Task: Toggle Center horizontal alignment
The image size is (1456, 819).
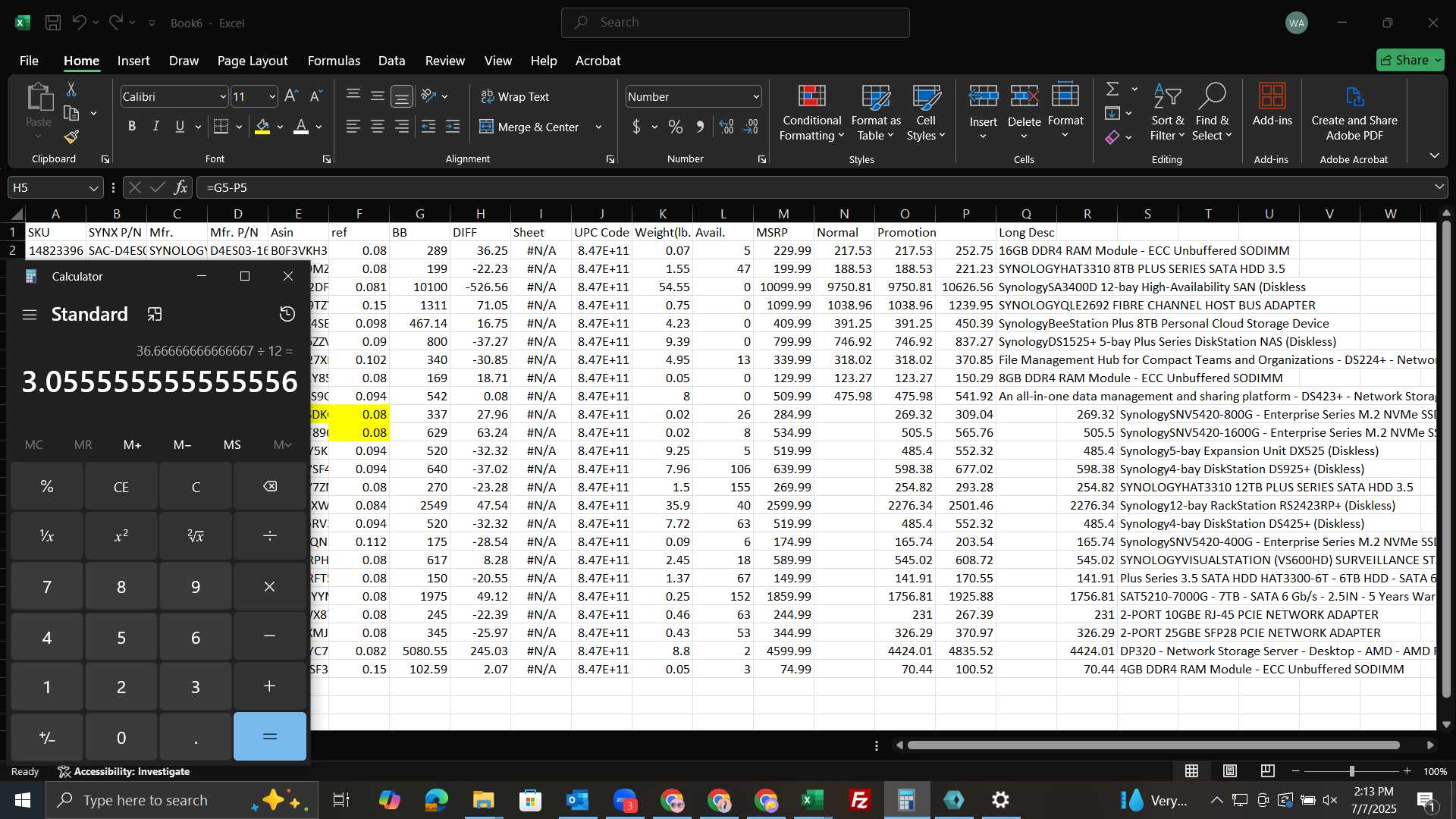Action: point(377,127)
